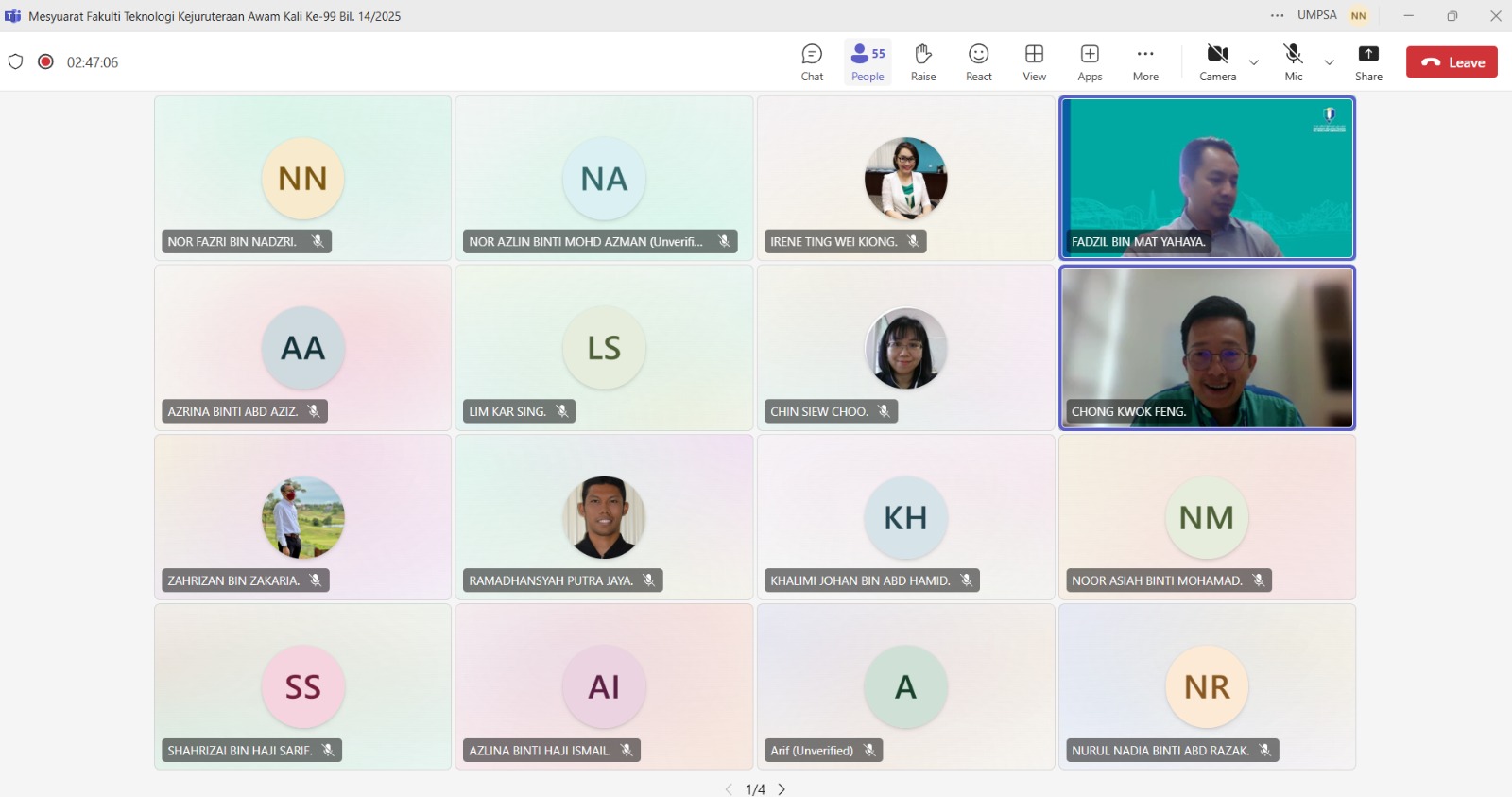Select the NOR AZLIN BINTI MOHD AZMAN avatar
The height and width of the screenshot is (797, 1512).
click(x=604, y=179)
